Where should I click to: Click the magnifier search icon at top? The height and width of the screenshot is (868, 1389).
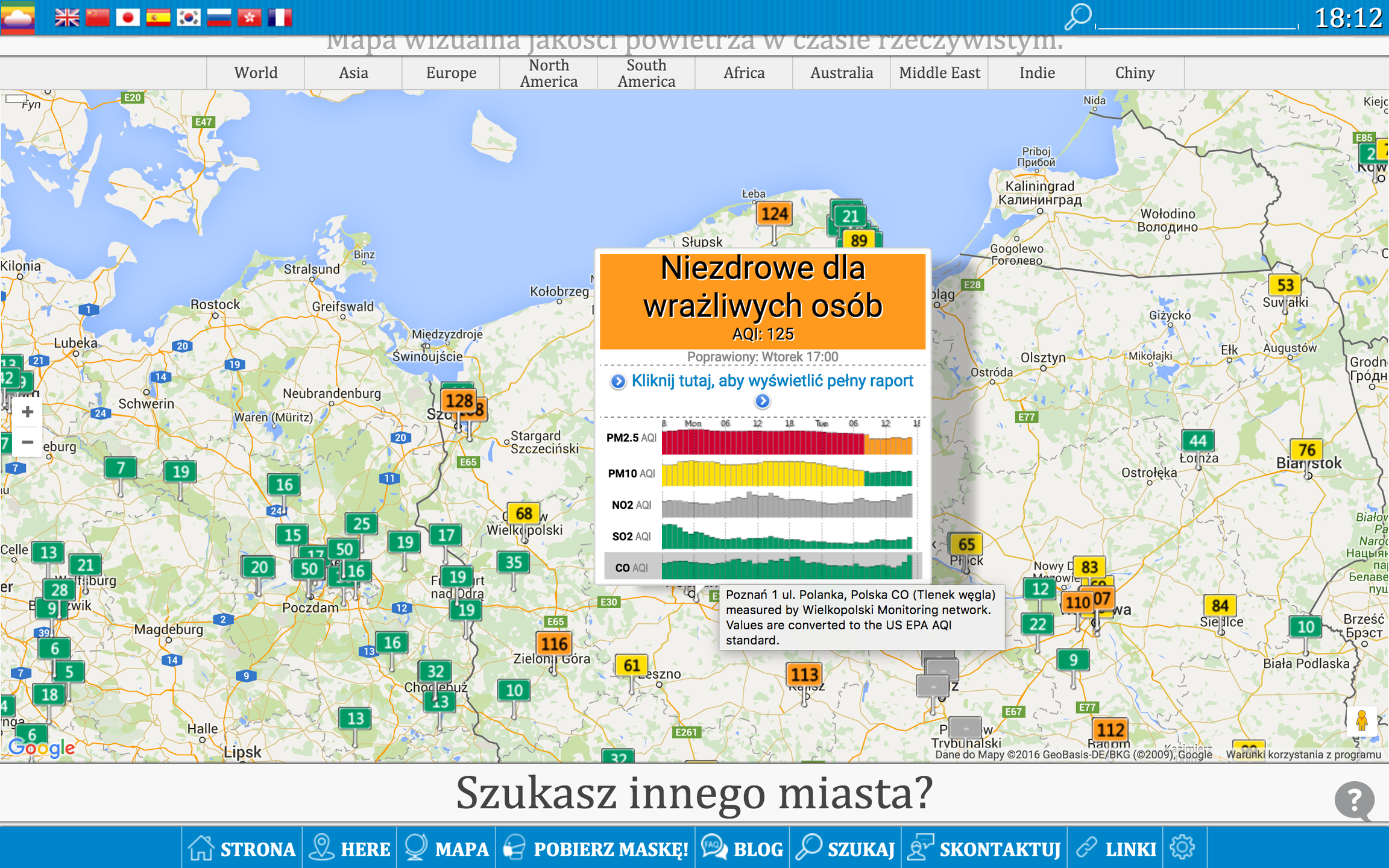[x=1077, y=17]
